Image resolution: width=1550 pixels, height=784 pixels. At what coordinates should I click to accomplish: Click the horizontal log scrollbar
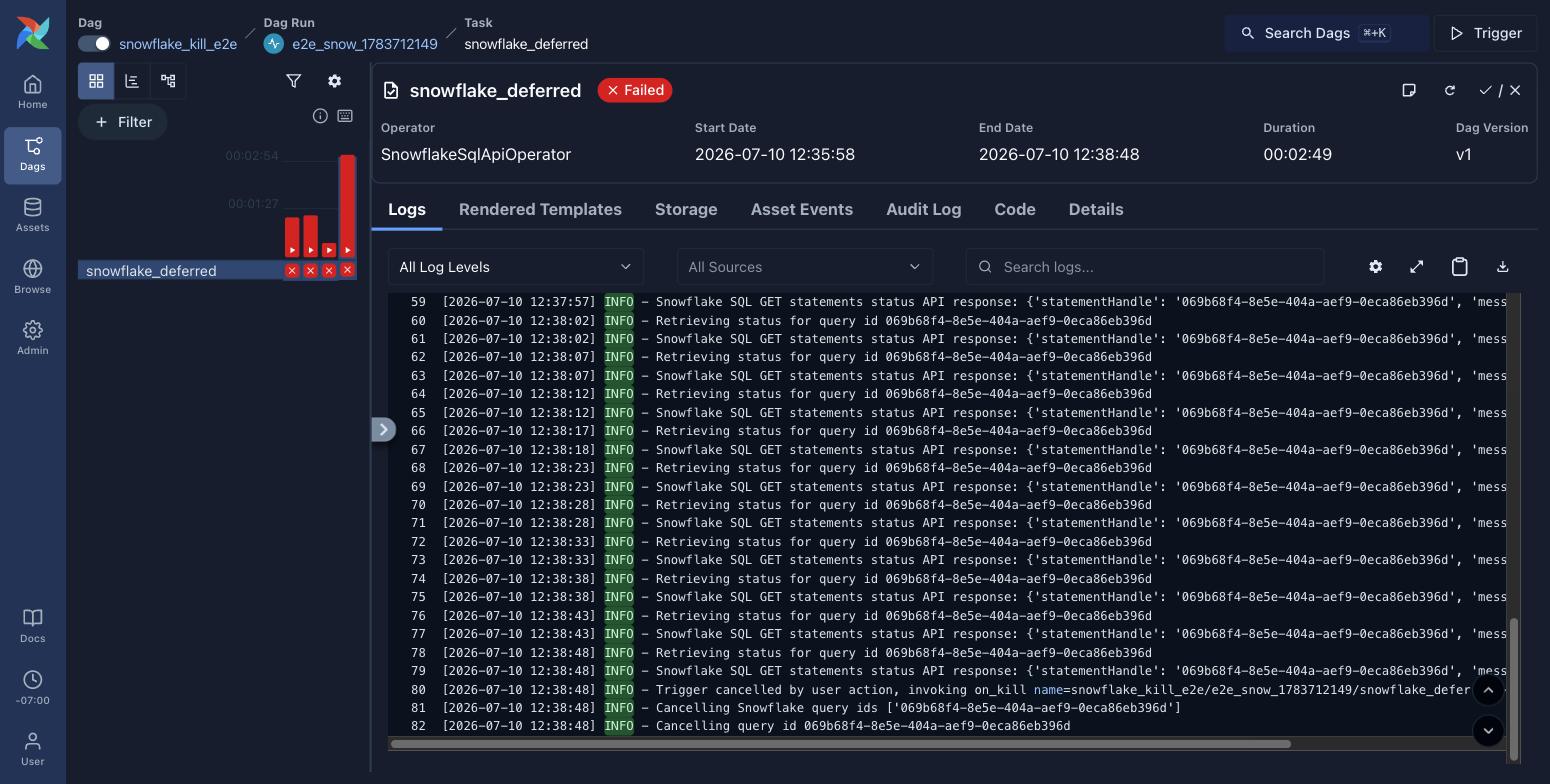840,744
